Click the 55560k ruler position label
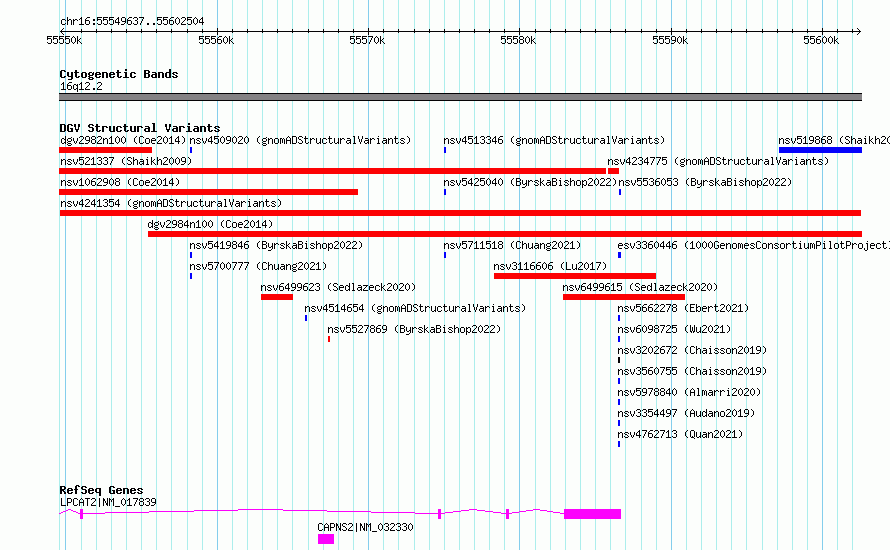The height and width of the screenshot is (550, 890). [216, 40]
